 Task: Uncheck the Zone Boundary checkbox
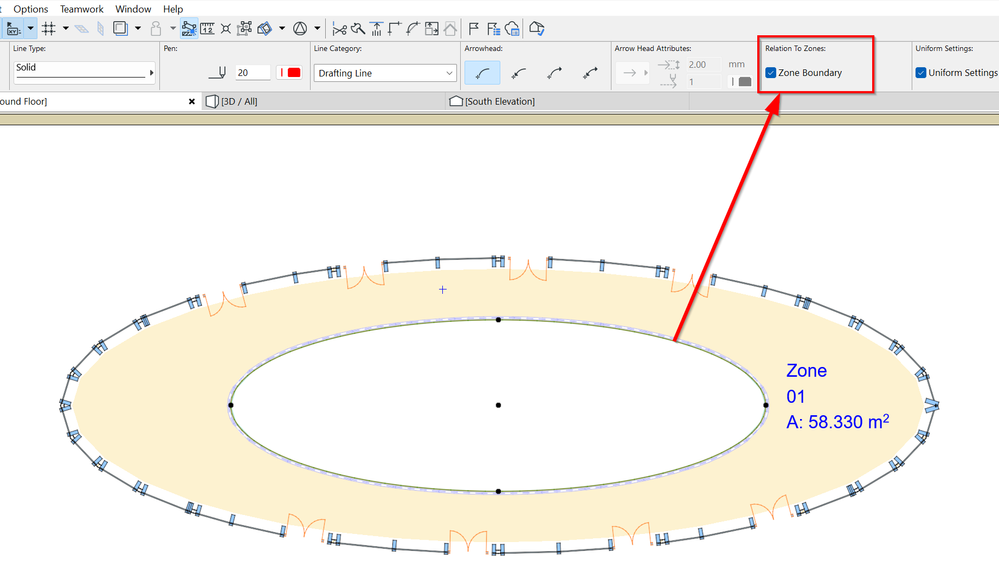tap(771, 73)
